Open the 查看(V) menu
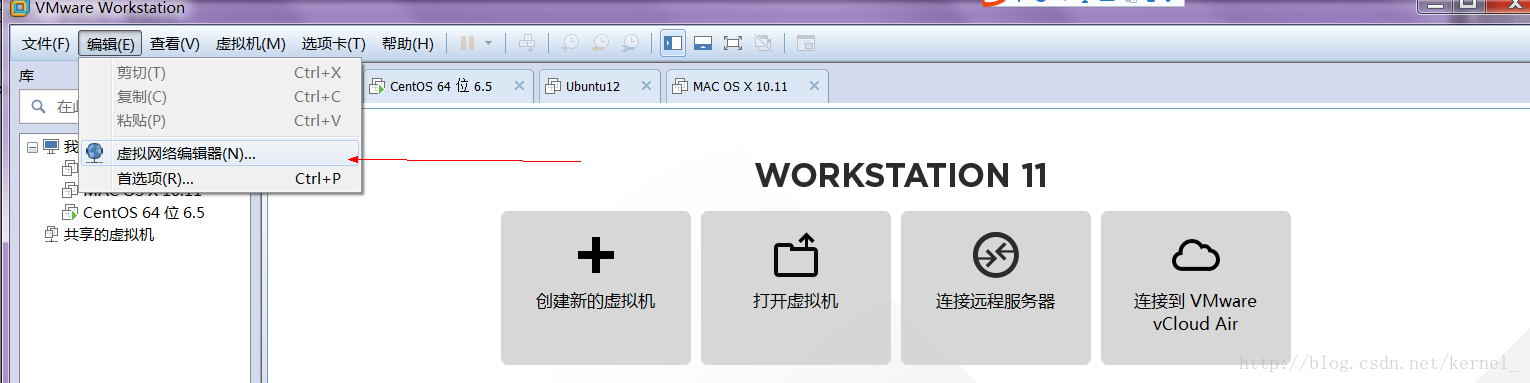This screenshot has height=383, width=1530. 175,44
